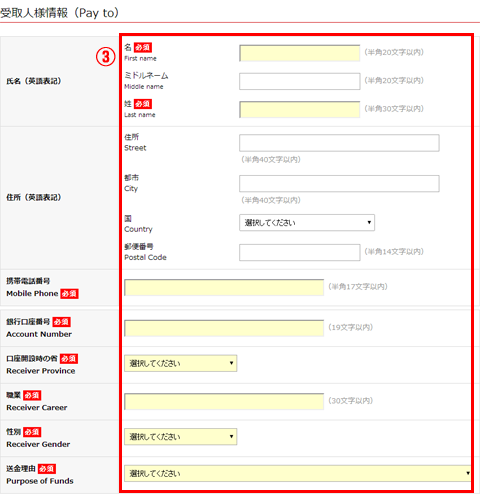Open the Receiver Province dropdown
The image size is (480, 504).
coord(180,363)
